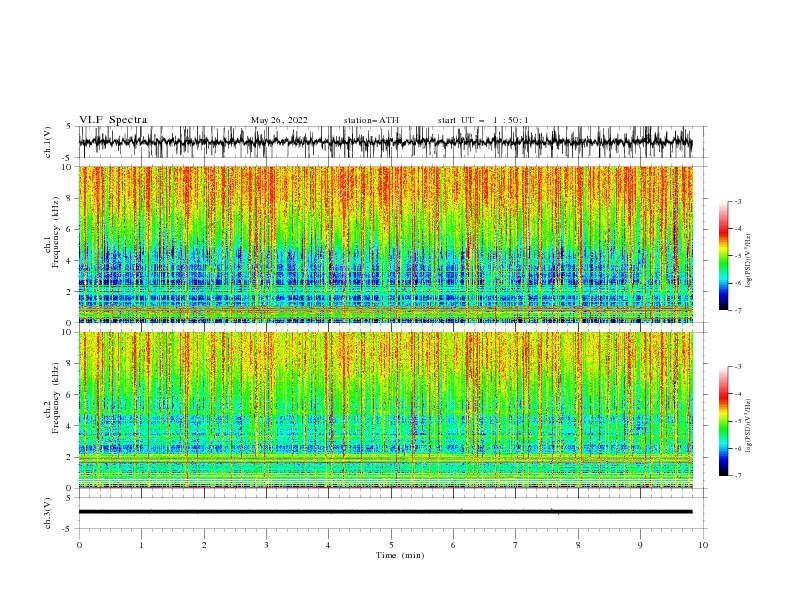Click the "2" kHz tick of ch.2 spectrogram
This screenshot has height=612, width=792.
pos(70,457)
